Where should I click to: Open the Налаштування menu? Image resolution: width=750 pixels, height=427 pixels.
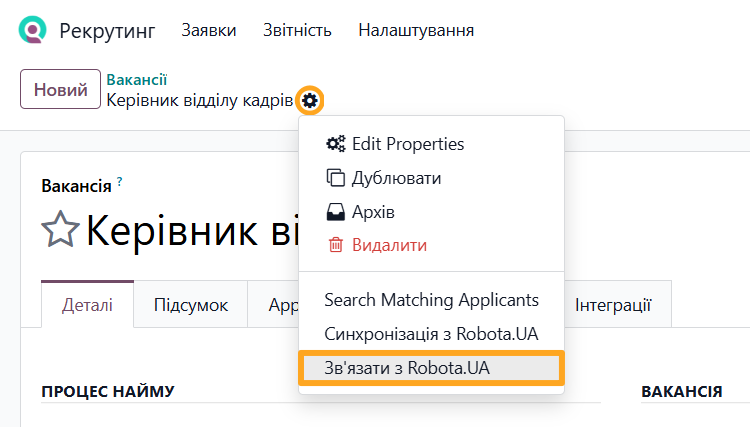point(416,30)
